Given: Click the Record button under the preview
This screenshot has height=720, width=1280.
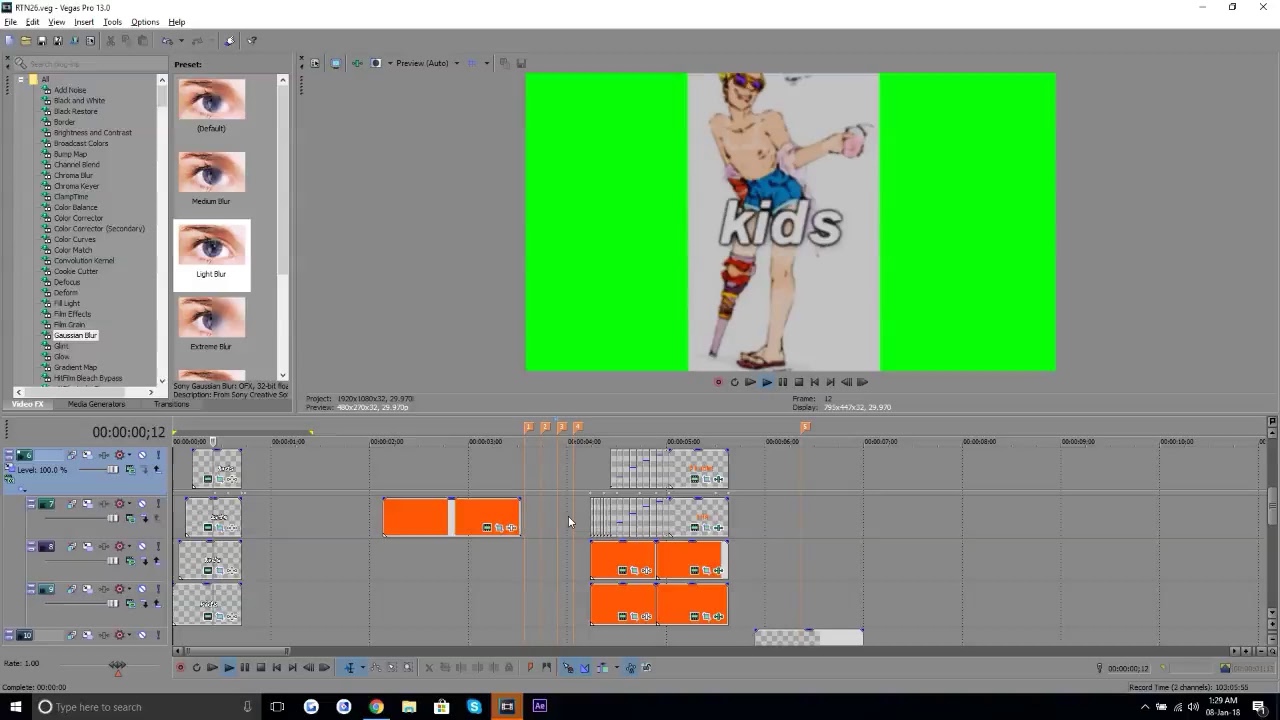Looking at the screenshot, I should (x=718, y=382).
